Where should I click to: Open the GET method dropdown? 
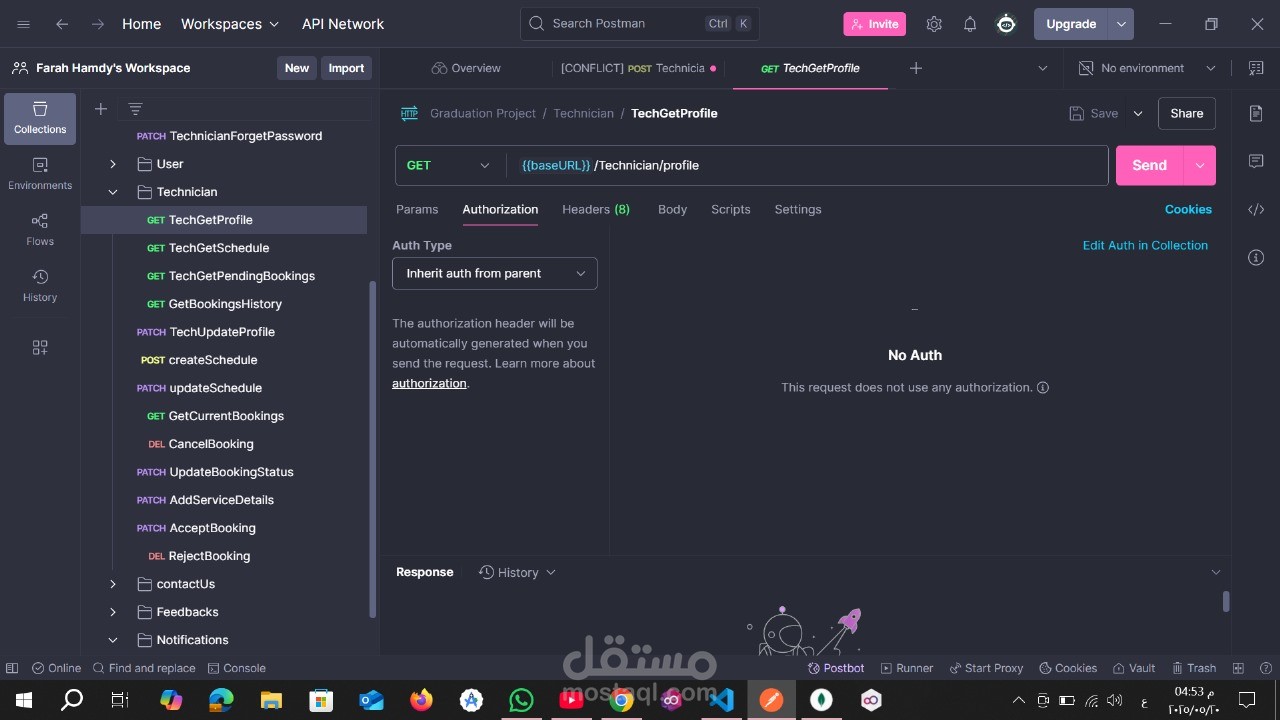pyautogui.click(x=448, y=166)
